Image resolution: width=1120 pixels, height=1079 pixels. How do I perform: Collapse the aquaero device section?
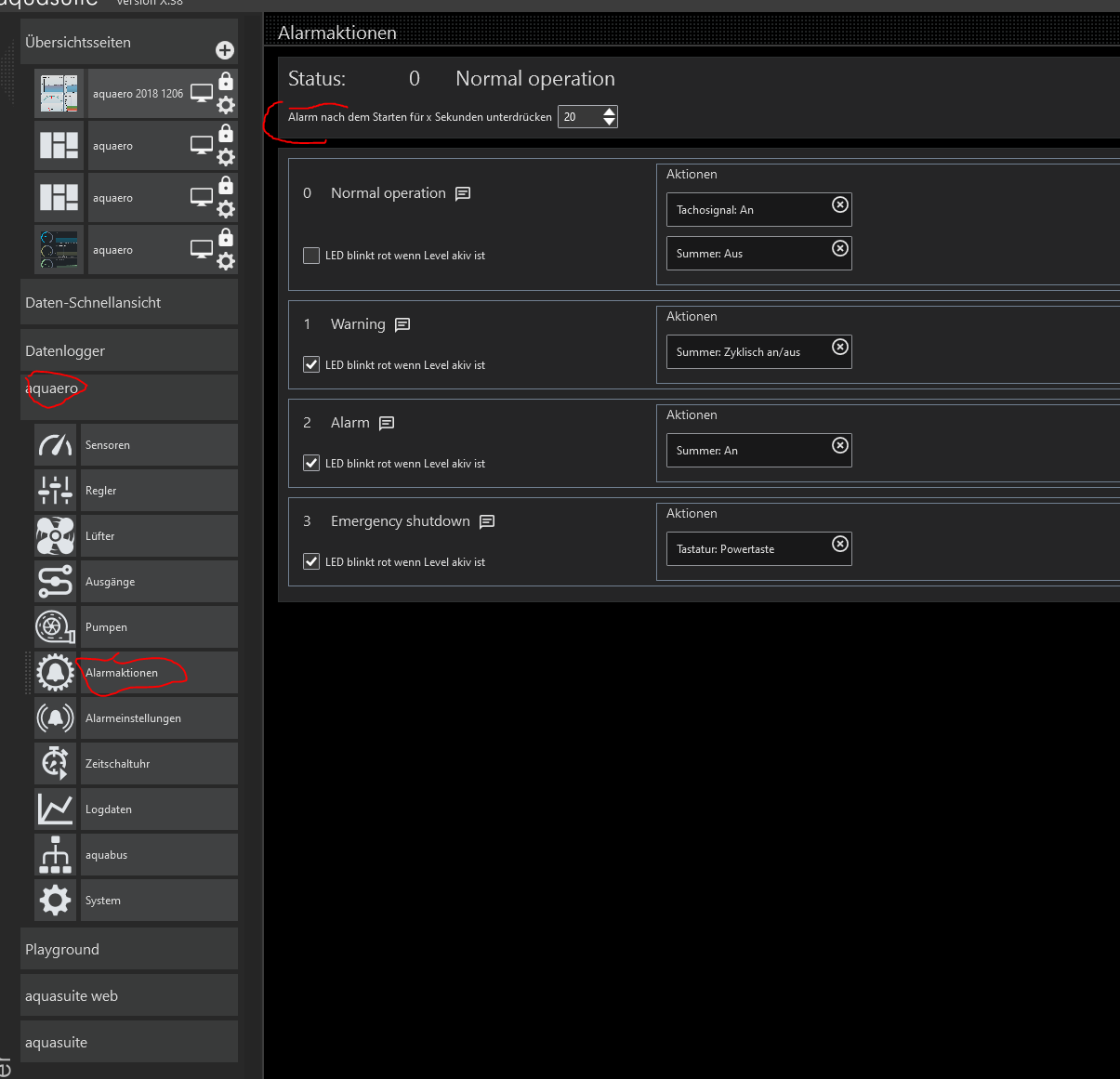pos(128,389)
